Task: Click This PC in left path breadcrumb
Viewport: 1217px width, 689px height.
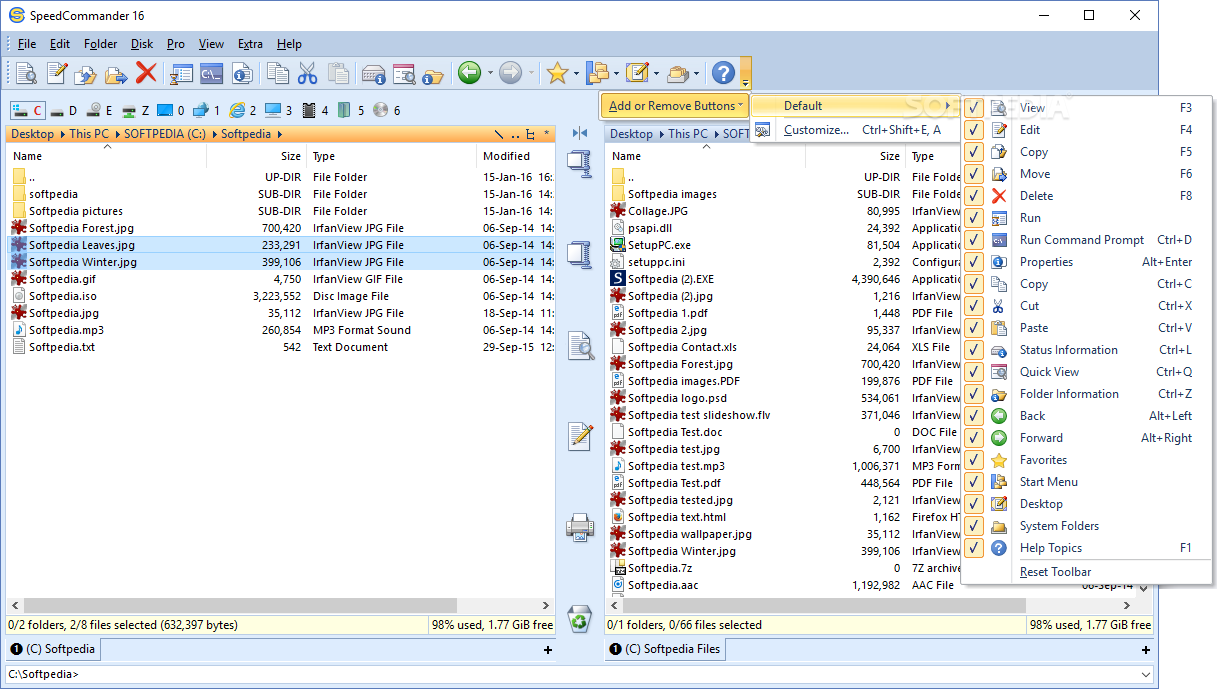Action: pyautogui.click(x=89, y=133)
